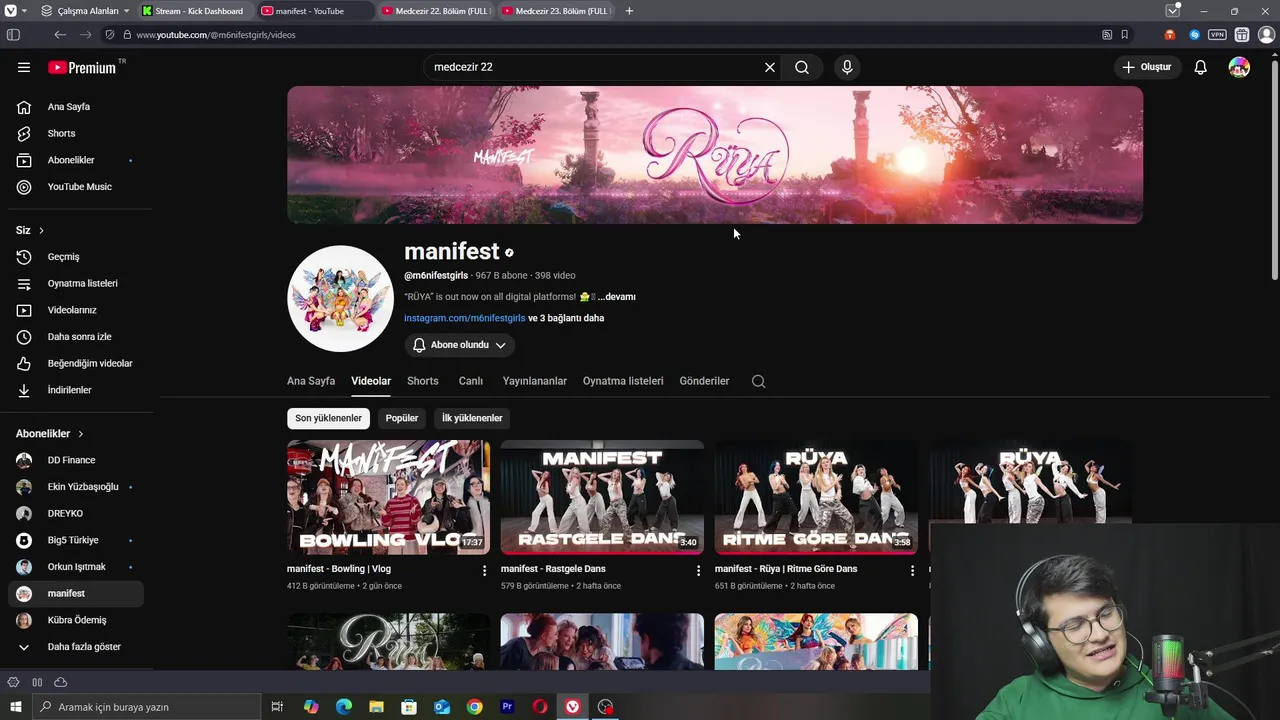This screenshot has height=720, width=1280.
Task: Select the İlk yüklenenler filter chip
Action: [x=472, y=418]
